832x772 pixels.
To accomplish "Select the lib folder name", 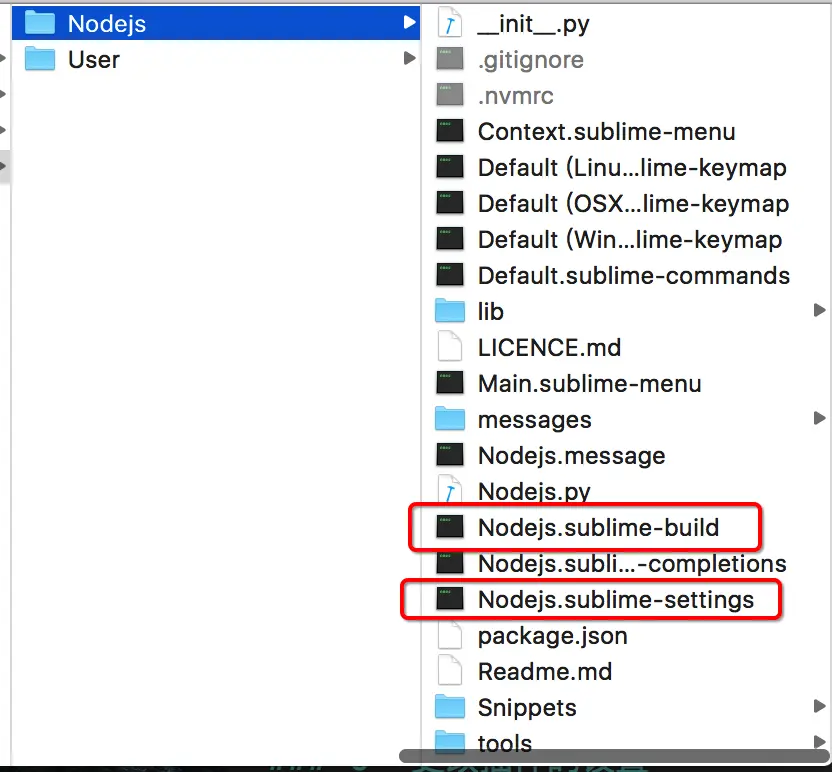I will (x=490, y=311).
